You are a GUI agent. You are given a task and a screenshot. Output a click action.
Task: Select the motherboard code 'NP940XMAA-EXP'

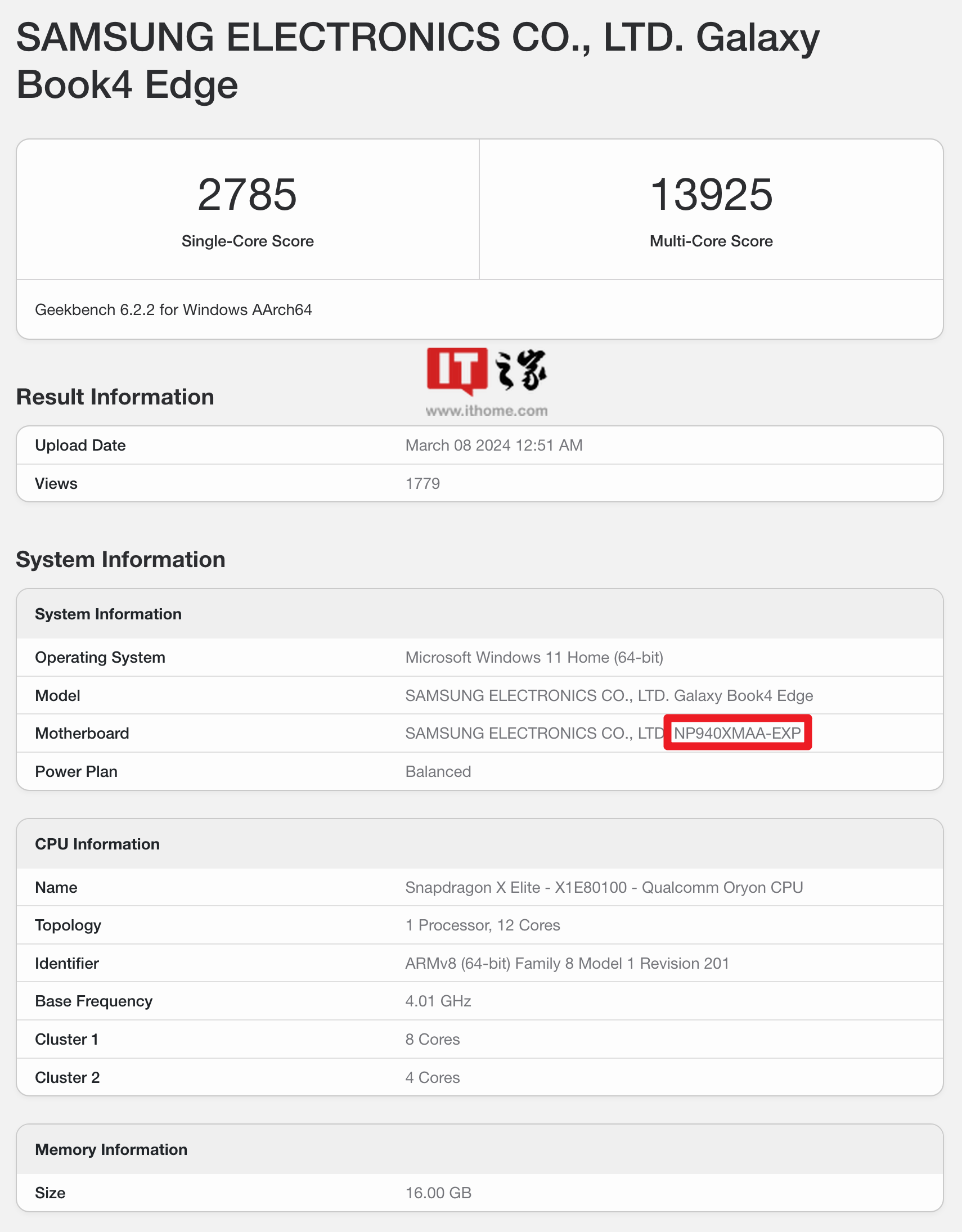coord(737,734)
